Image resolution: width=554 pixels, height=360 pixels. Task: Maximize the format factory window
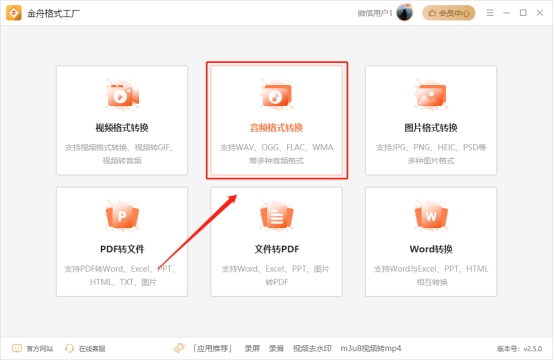pyautogui.click(x=523, y=13)
